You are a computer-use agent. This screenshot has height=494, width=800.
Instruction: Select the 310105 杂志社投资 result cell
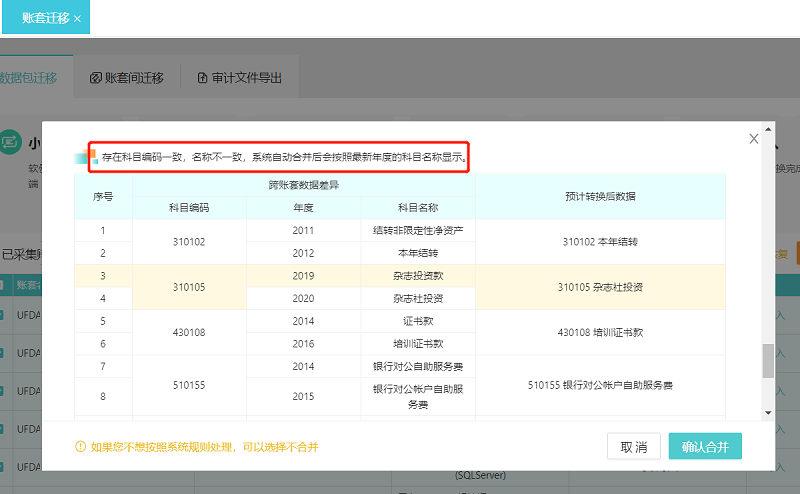[x=600, y=287]
